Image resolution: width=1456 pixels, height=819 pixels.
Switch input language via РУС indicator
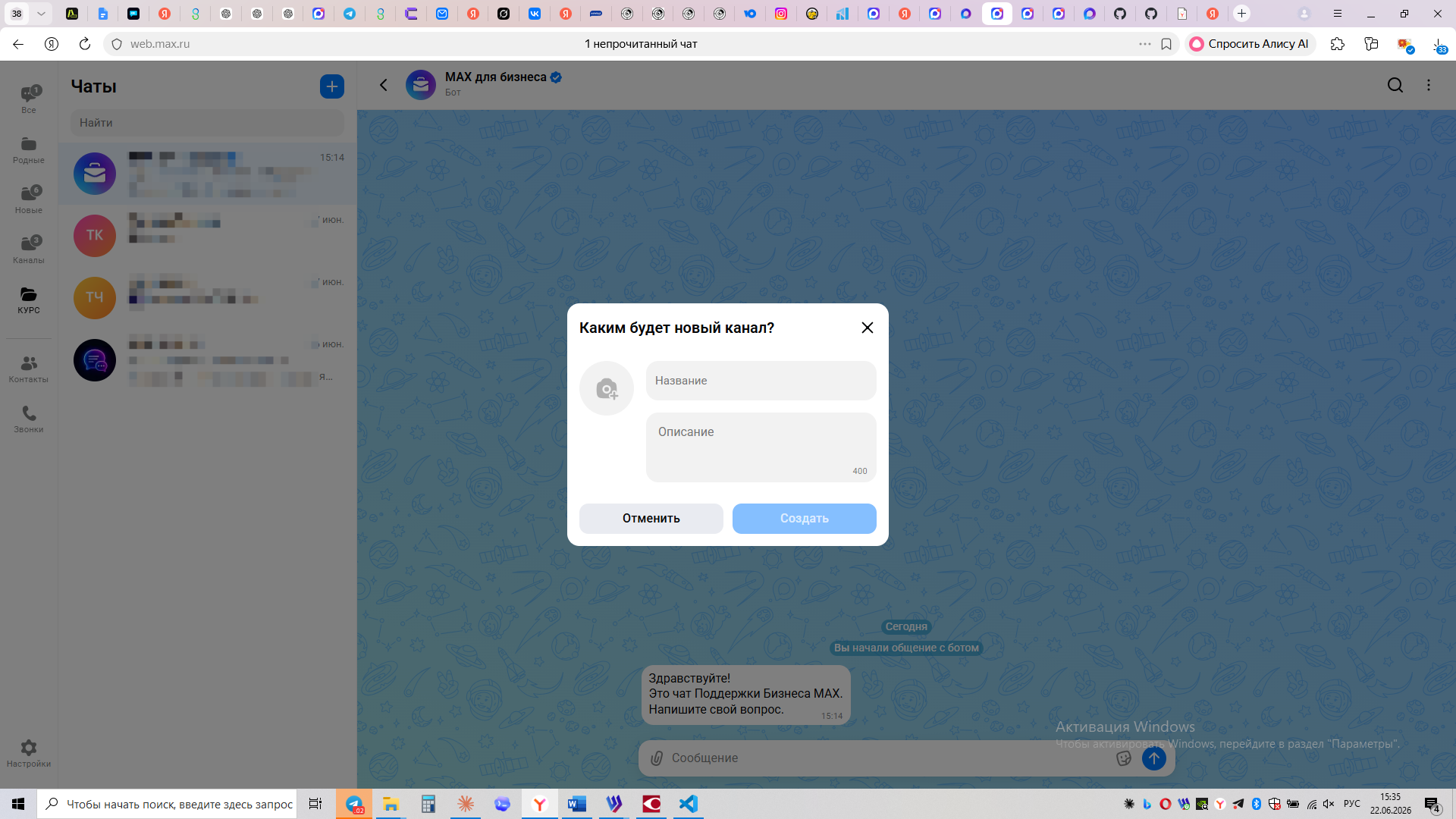[1352, 804]
